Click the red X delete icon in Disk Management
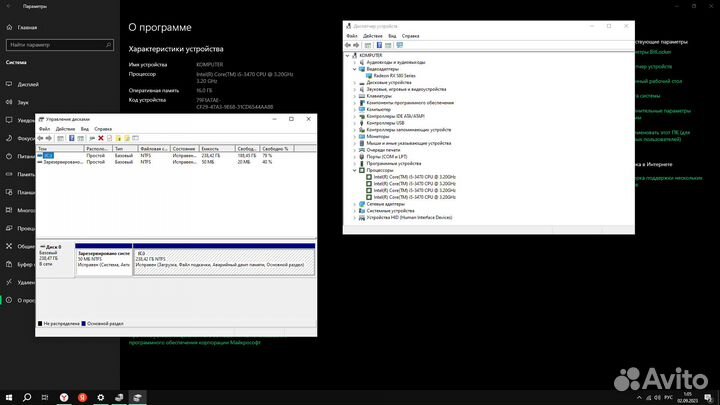 point(101,138)
